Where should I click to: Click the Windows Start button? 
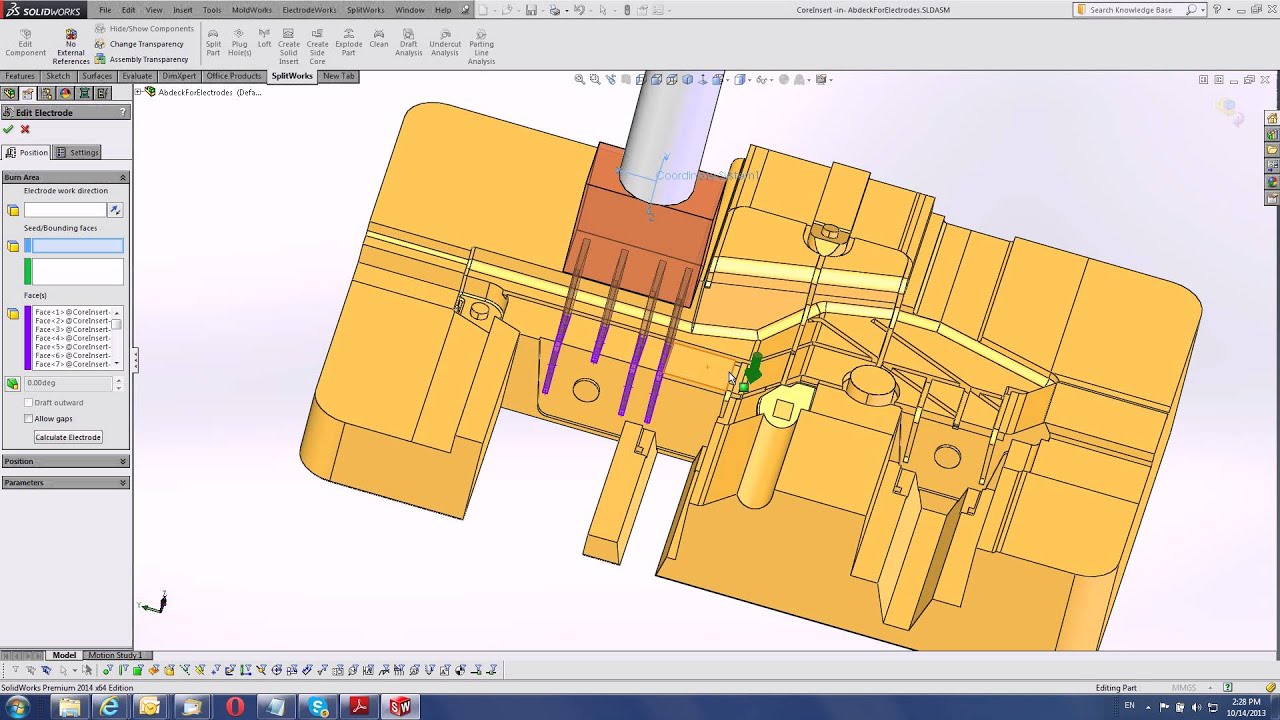[17, 707]
